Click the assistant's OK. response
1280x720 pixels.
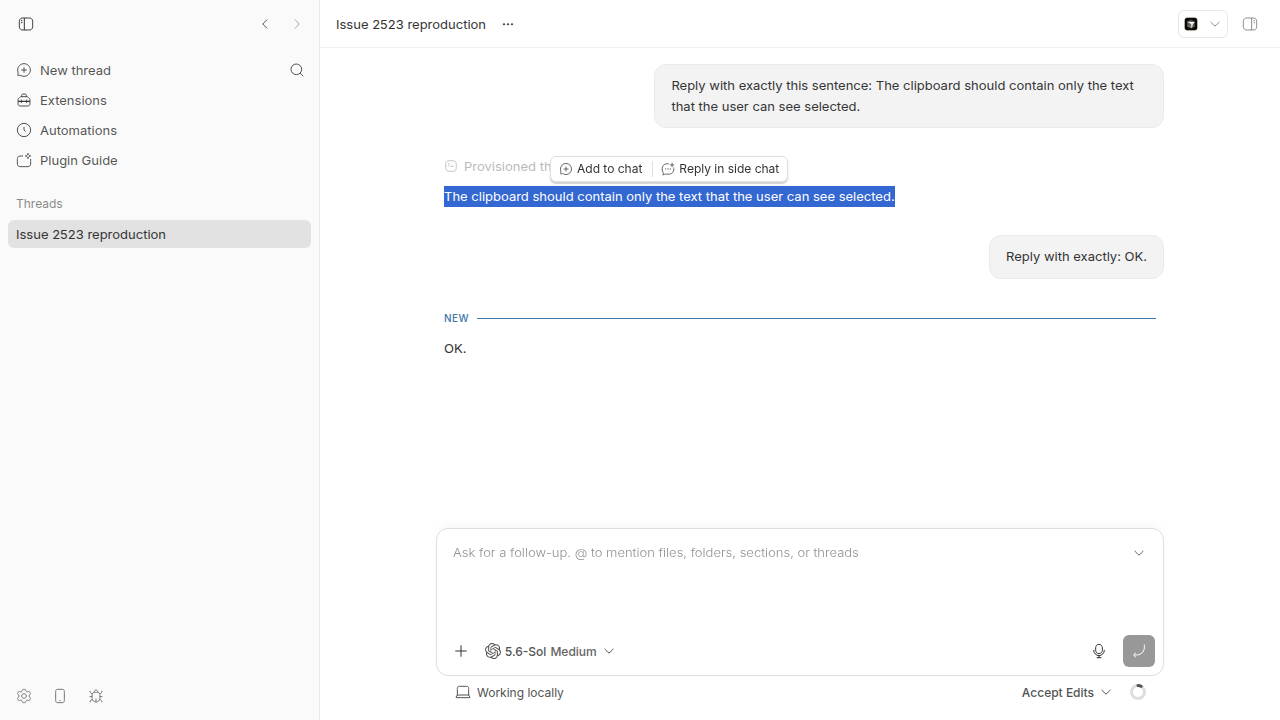coord(455,348)
